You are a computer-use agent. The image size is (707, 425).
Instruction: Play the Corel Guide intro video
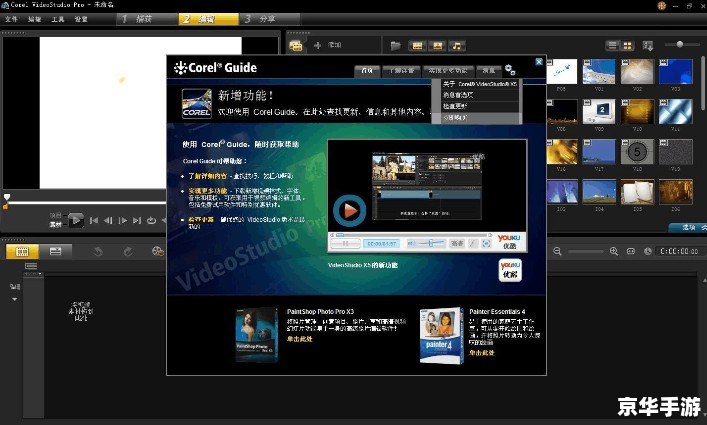349,210
